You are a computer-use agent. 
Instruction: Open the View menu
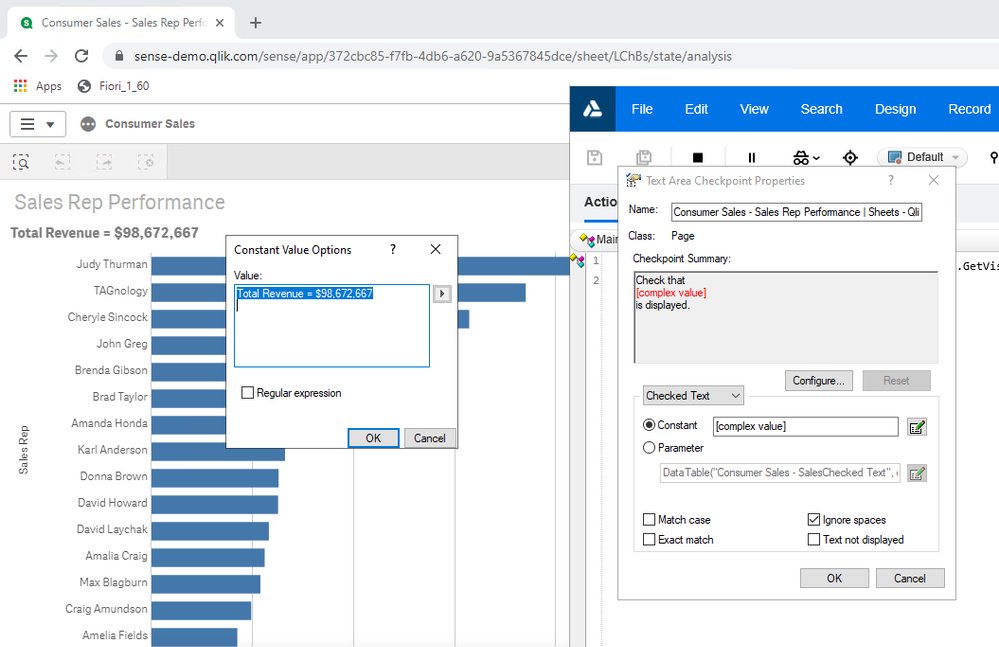754,109
